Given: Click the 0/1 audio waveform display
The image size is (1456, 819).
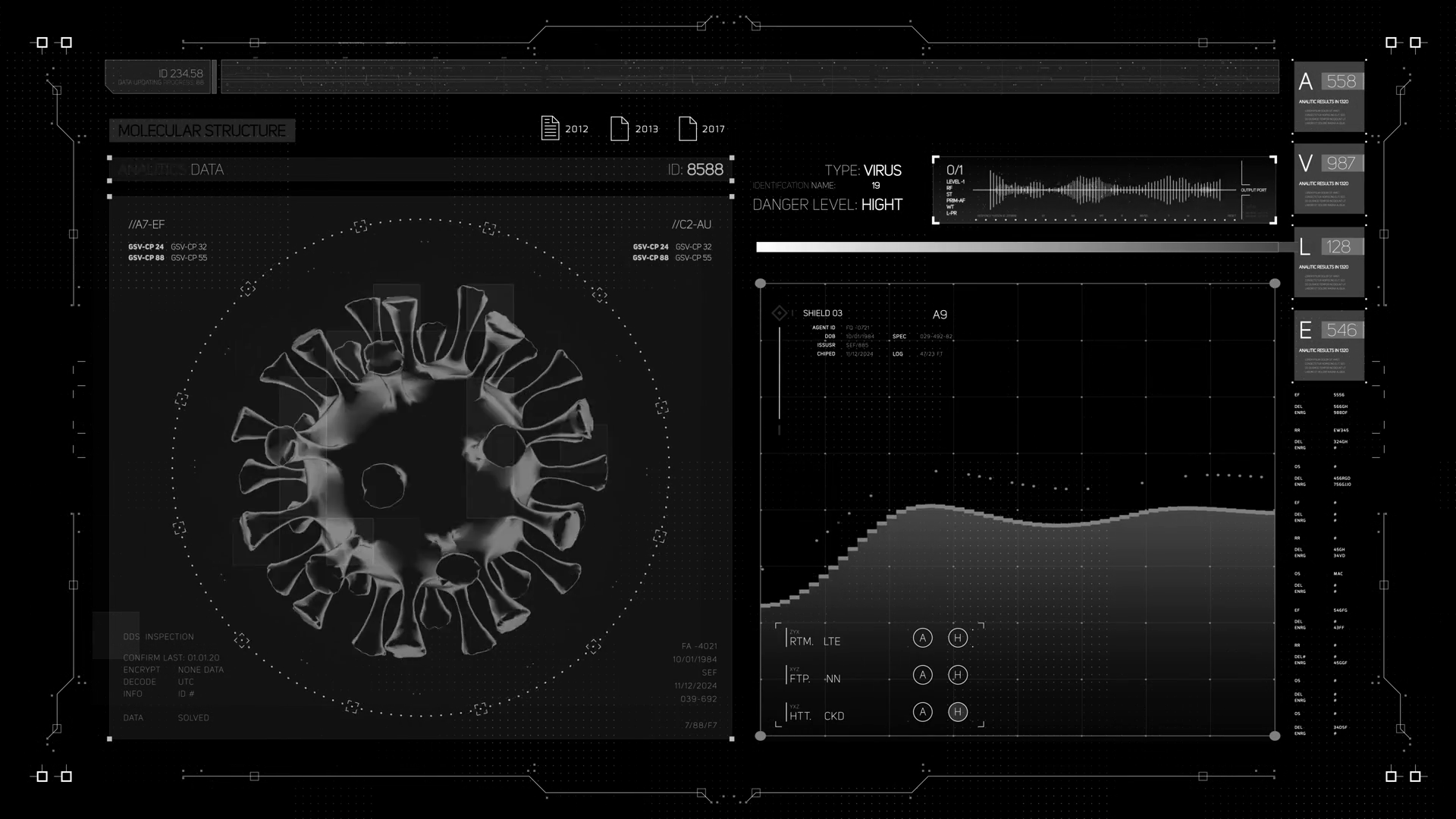Looking at the screenshot, I should coord(1103,190).
